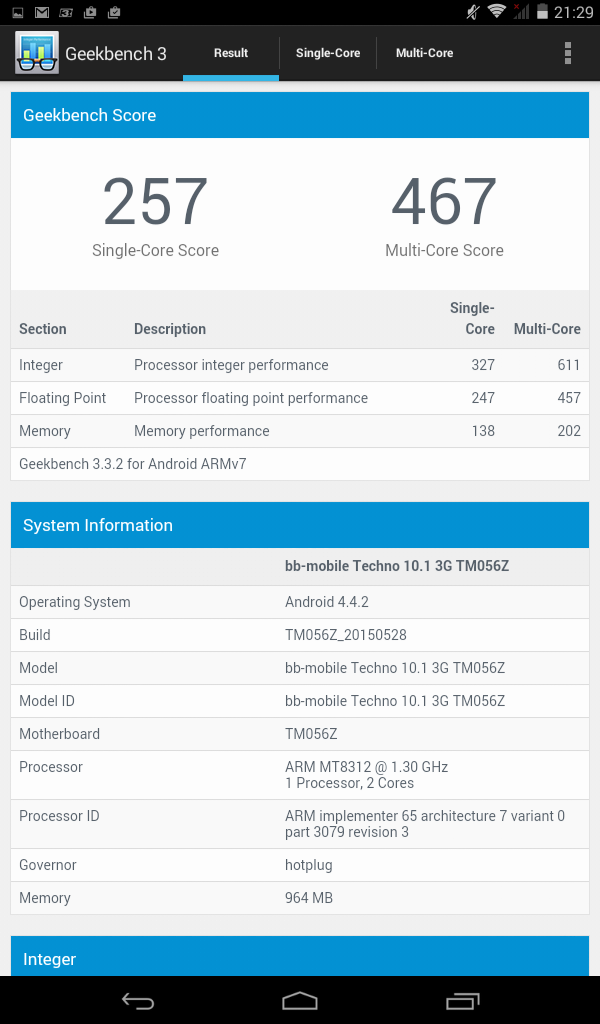The image size is (600, 1024).
Task: Click the Multi-Core Score caption
Action: 444,250
